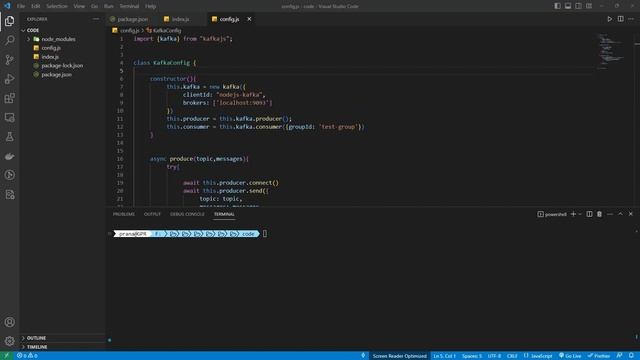
Task: Toggle Secondary Side Bar layout icon
Action: tap(578, 6)
